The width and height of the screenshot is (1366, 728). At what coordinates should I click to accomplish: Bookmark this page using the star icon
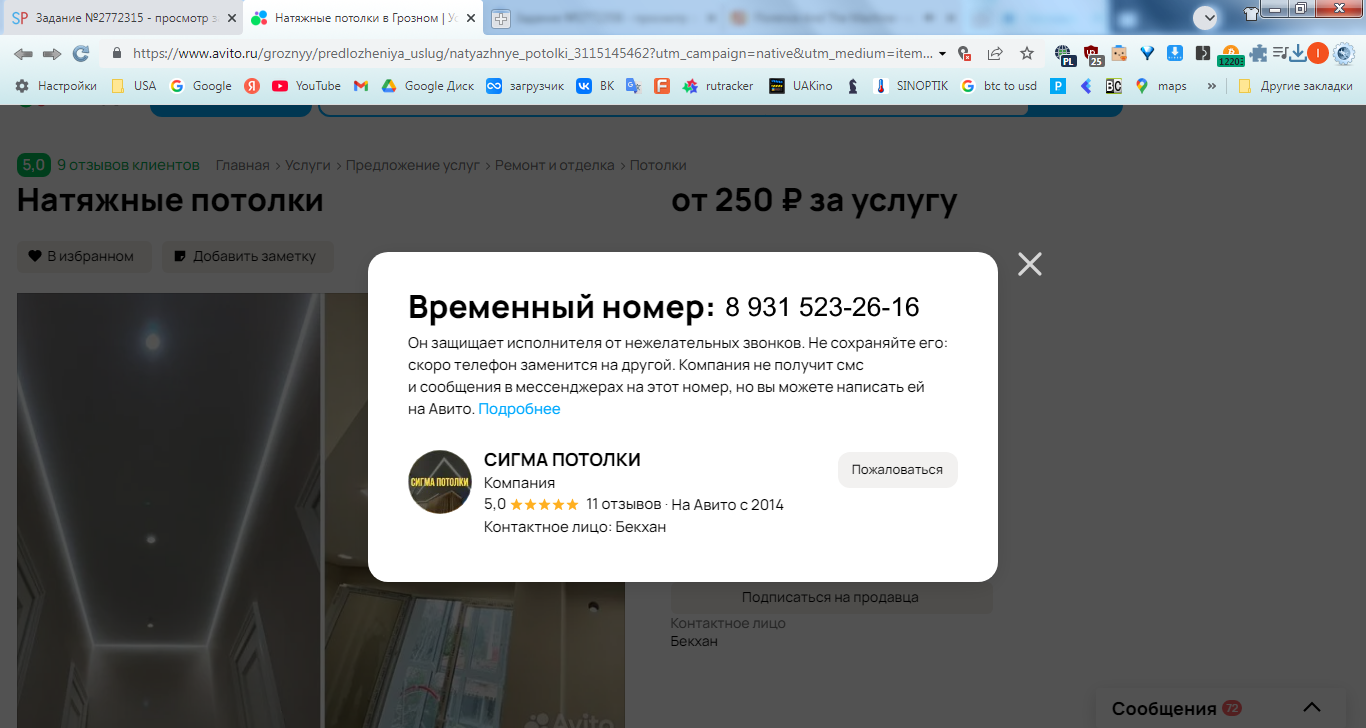click(x=1027, y=54)
